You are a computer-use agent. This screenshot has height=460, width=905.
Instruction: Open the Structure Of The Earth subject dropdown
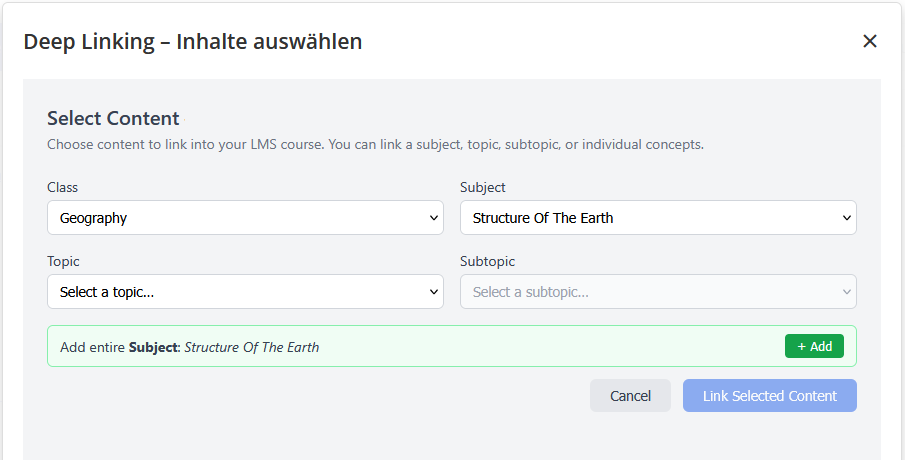tap(658, 218)
